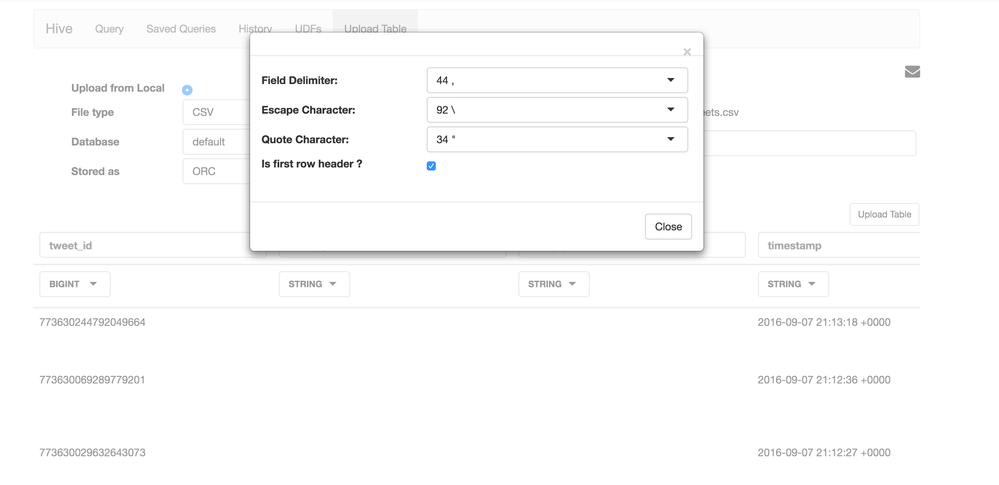Toggle the 'Is first row header' checkbox
Viewport: 999px width, 485px height.
point(431,166)
